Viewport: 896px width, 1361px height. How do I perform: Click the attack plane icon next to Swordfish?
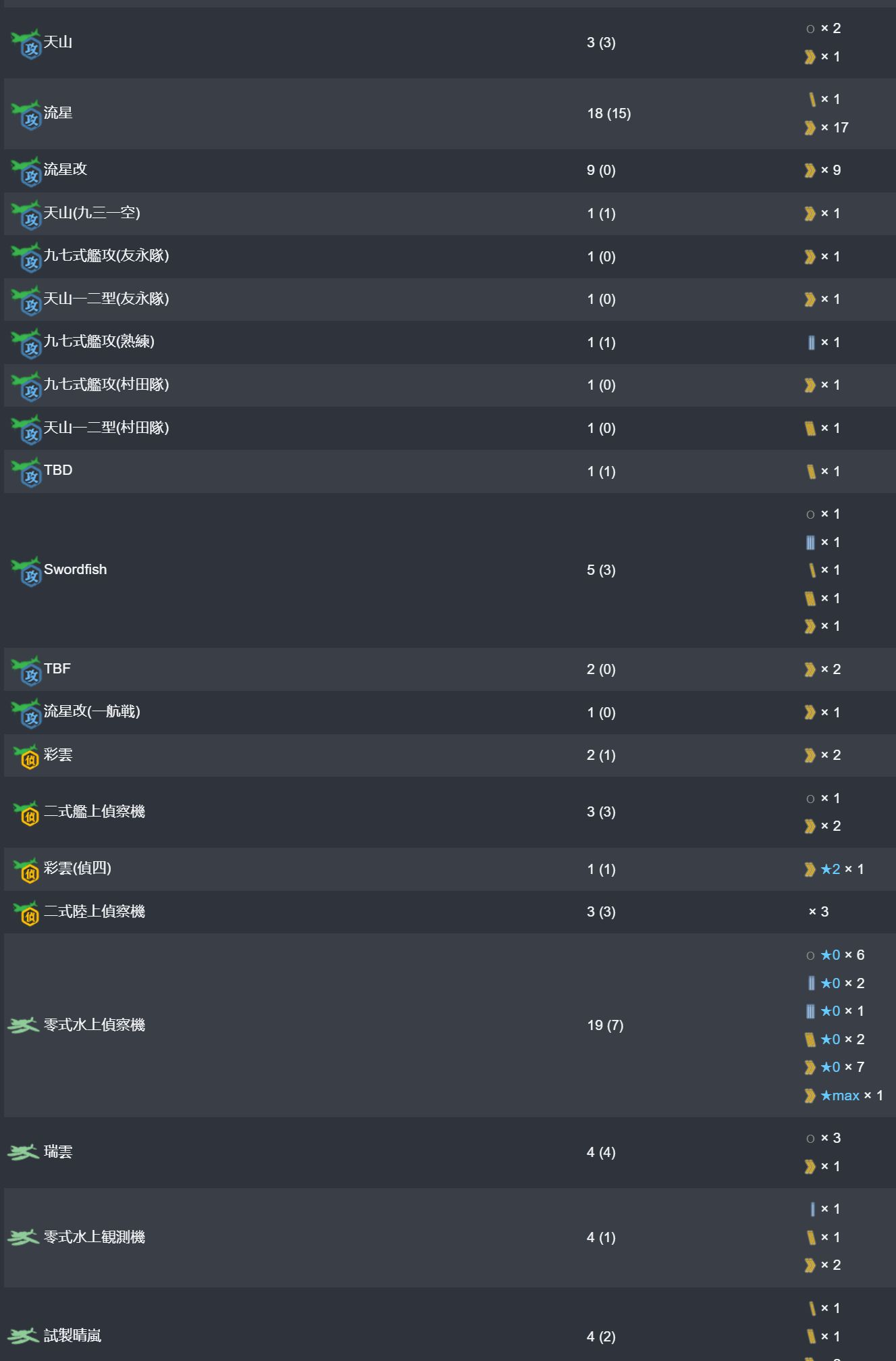(26, 571)
